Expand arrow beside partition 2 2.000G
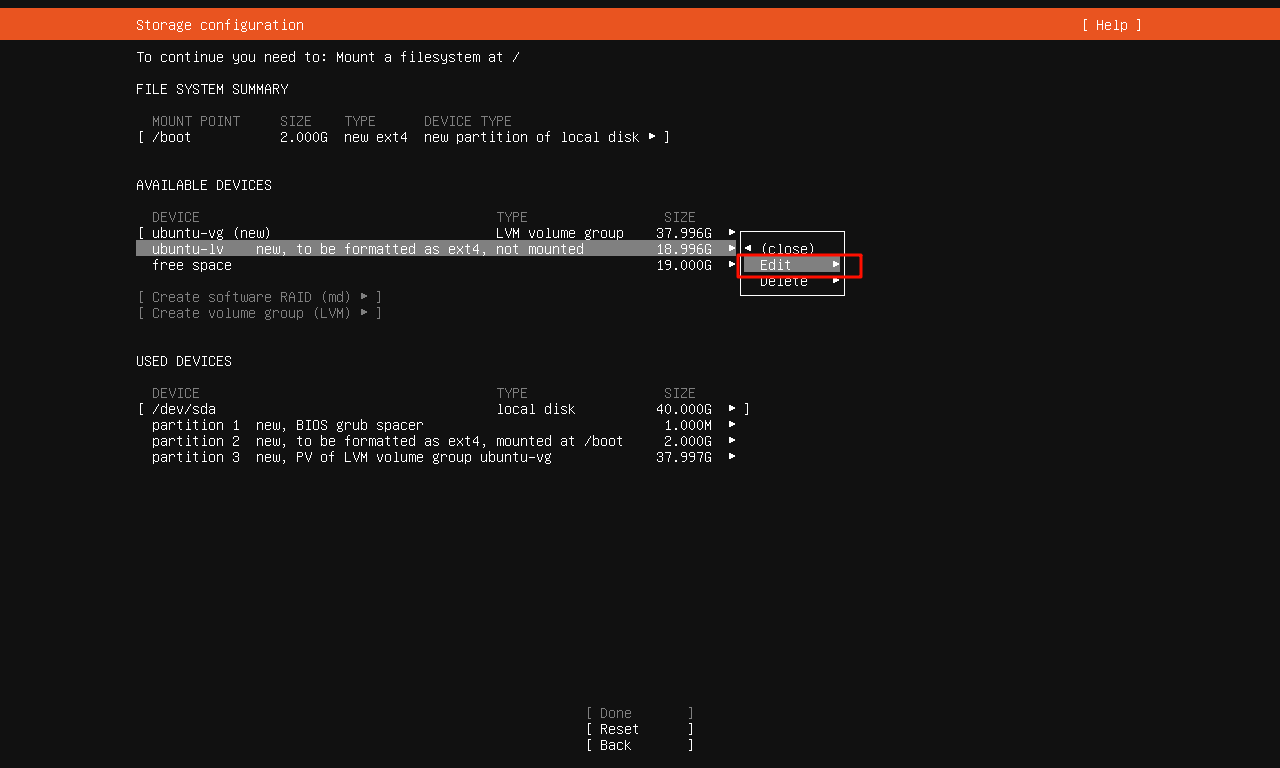The height and width of the screenshot is (768, 1280). tap(732, 440)
